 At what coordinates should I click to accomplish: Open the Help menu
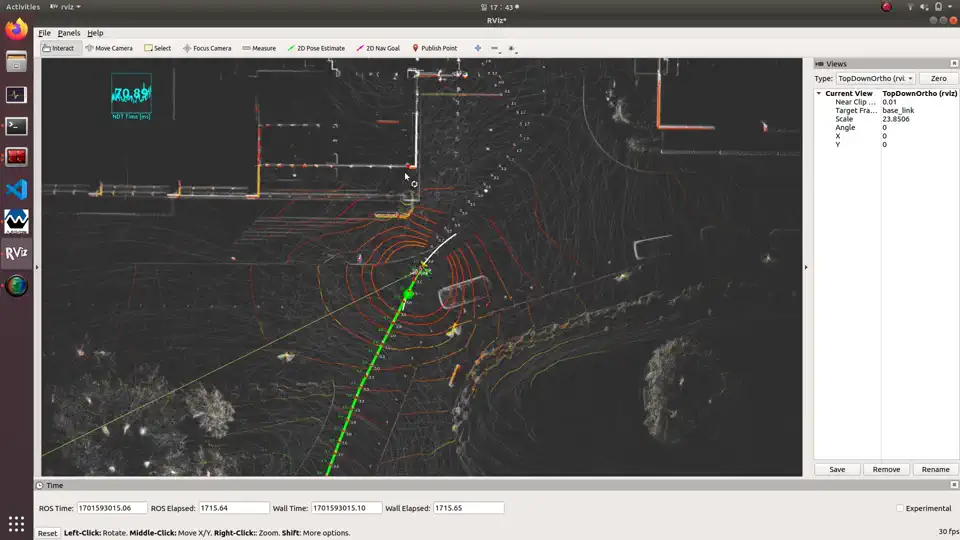[x=95, y=33]
